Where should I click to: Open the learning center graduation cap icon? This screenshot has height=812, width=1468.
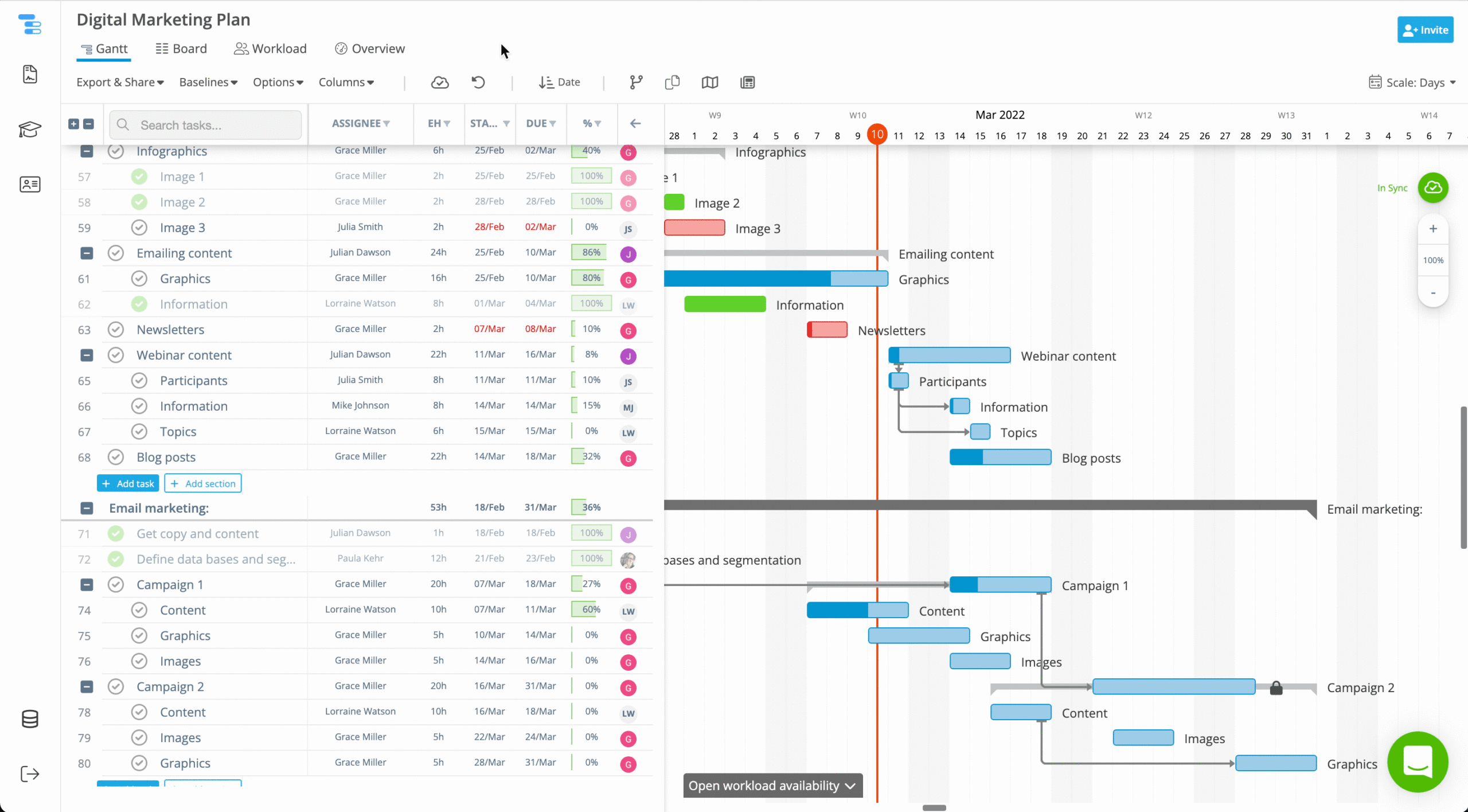[30, 130]
